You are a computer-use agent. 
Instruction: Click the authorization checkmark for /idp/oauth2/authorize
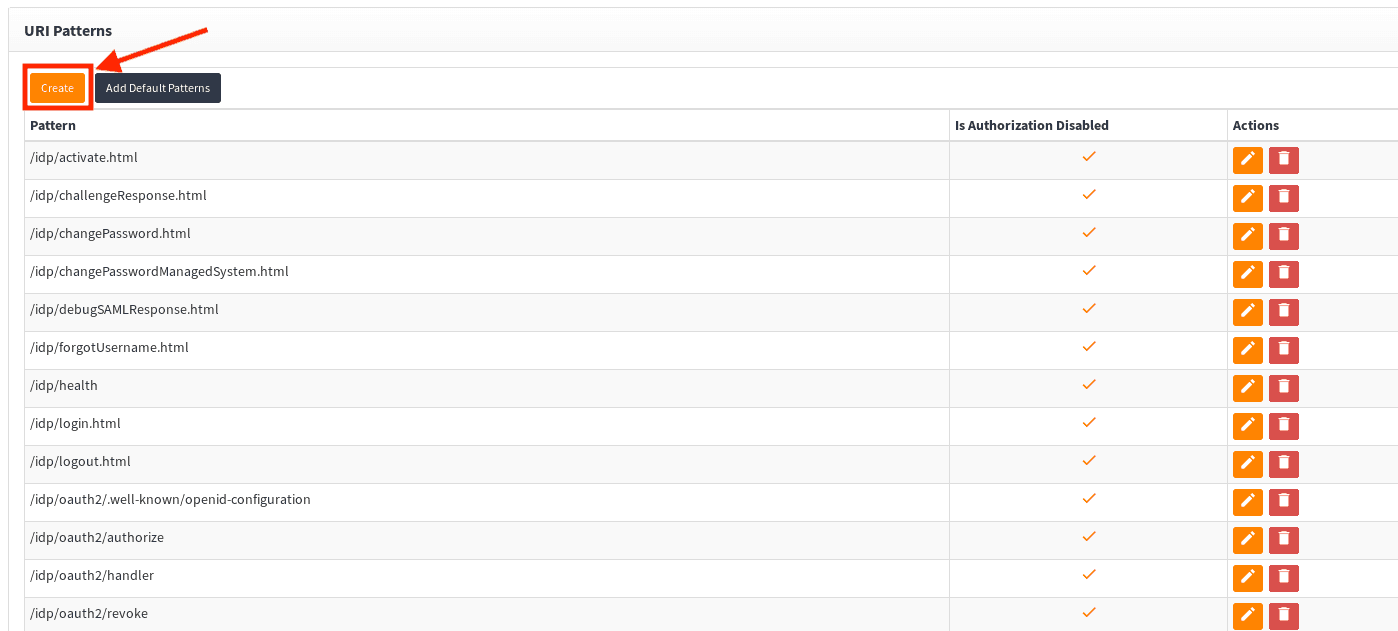1089,537
